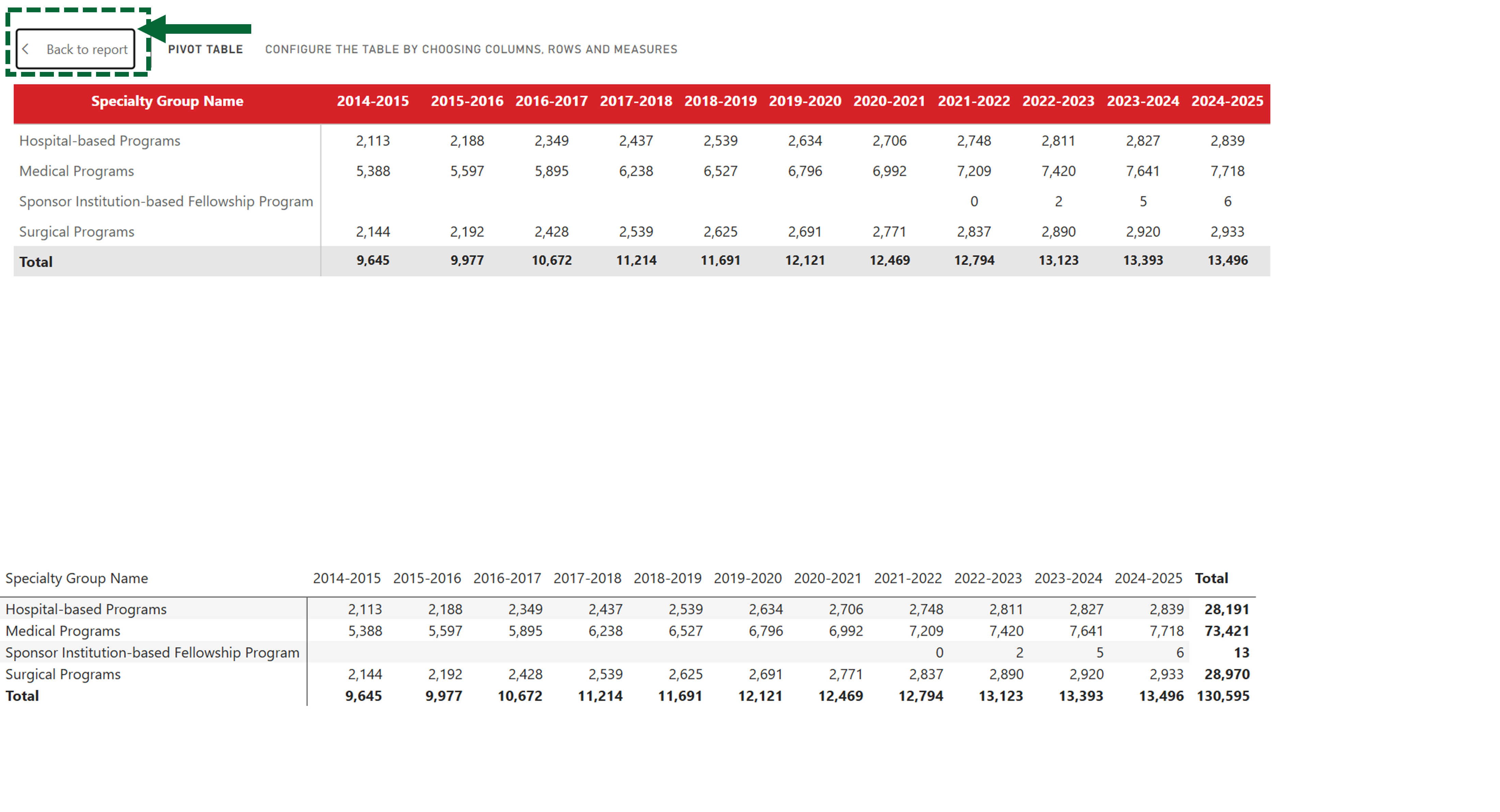Click the bold Total row label in lower table
The image size is (1500, 812).
pos(22,695)
